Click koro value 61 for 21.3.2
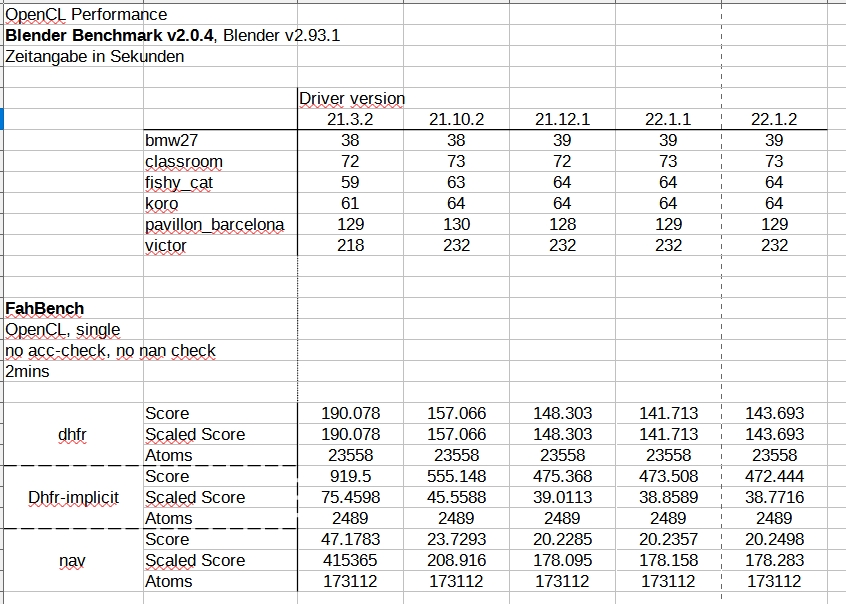The image size is (846, 604). pos(350,203)
